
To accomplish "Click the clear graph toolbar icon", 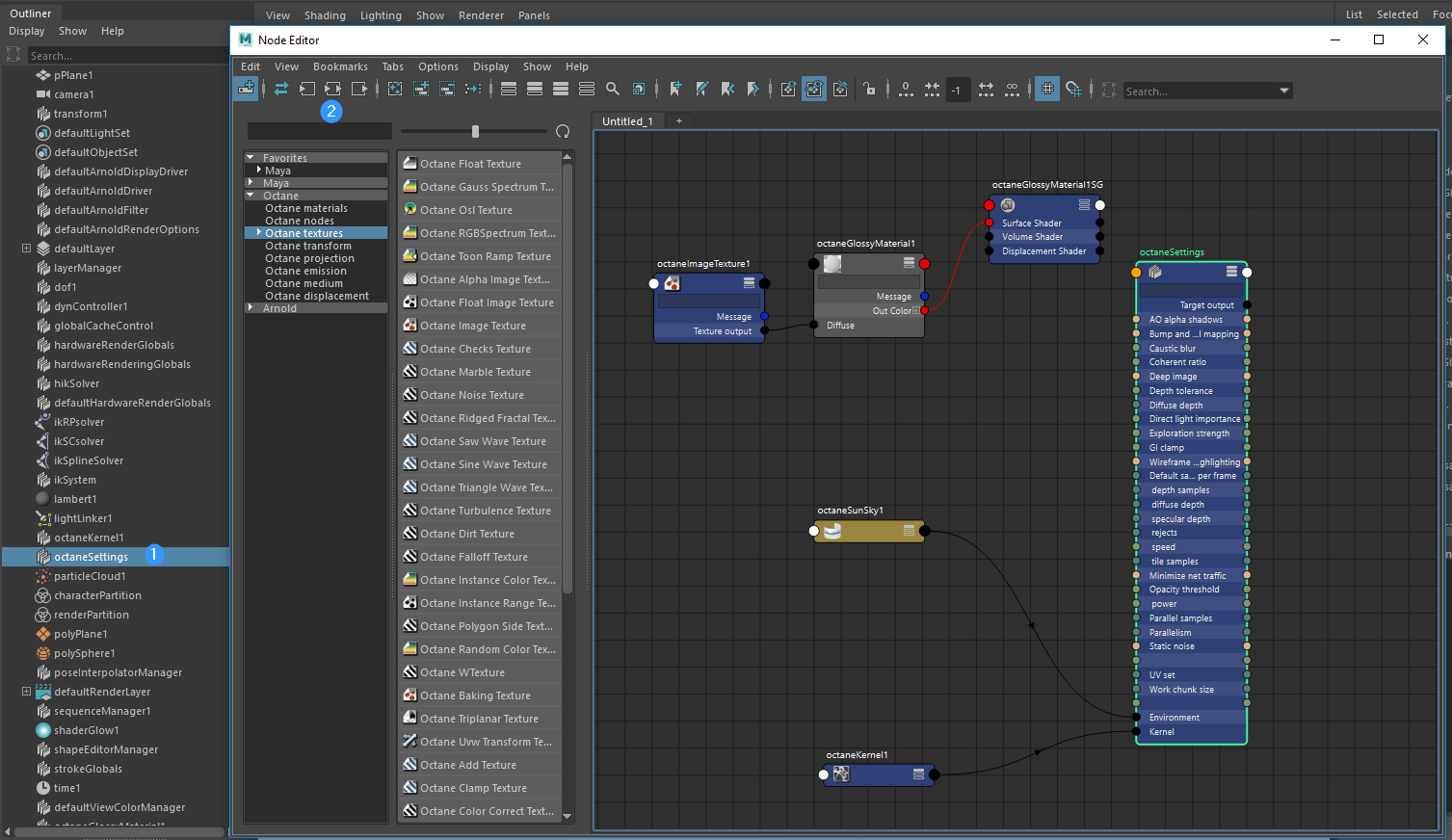I will 395,89.
